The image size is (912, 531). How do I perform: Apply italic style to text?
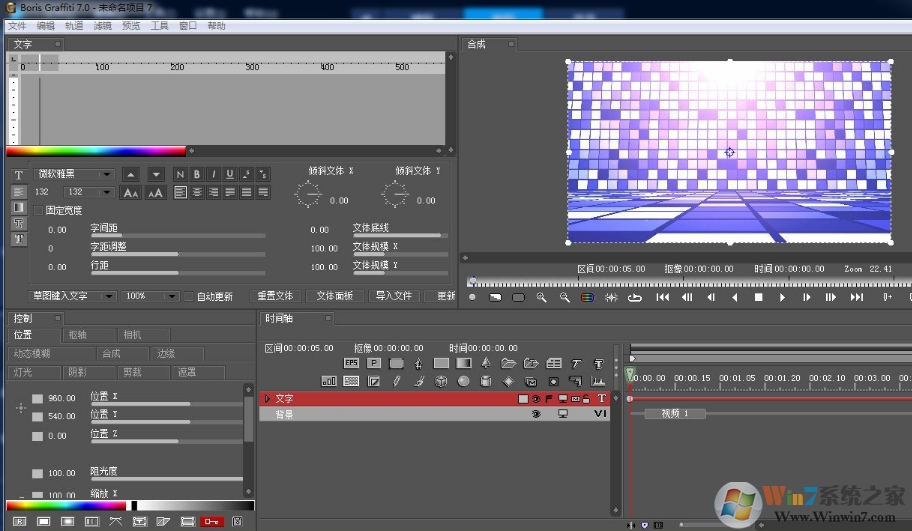point(213,174)
